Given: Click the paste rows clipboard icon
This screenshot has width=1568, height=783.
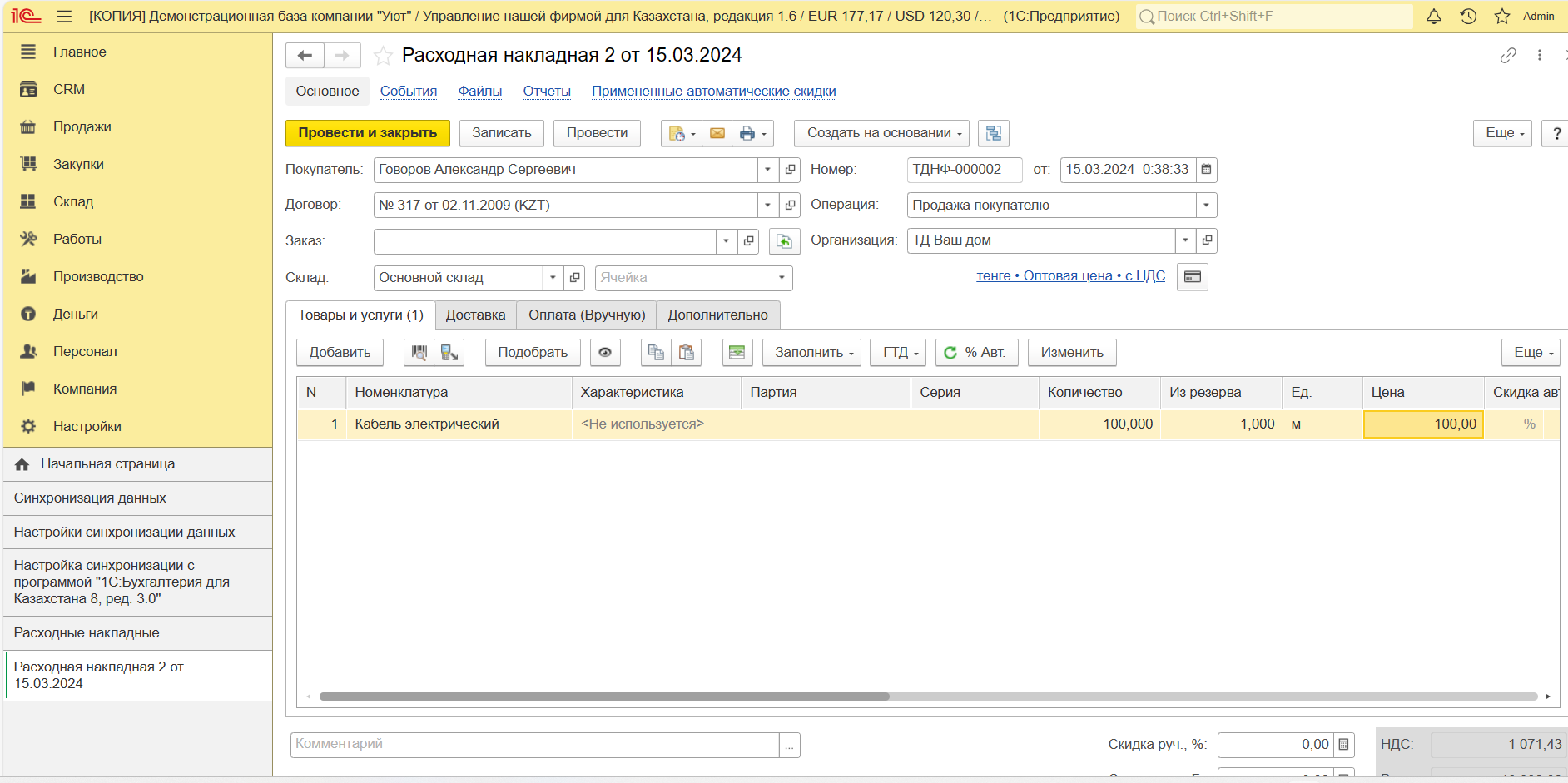Looking at the screenshot, I should (x=687, y=353).
